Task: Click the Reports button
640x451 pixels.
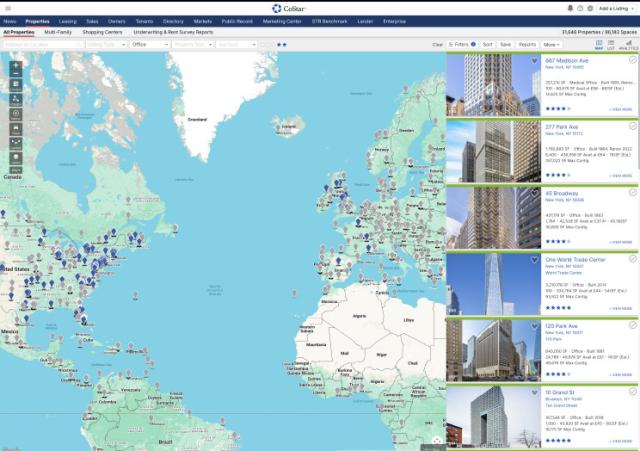Action: [527, 44]
